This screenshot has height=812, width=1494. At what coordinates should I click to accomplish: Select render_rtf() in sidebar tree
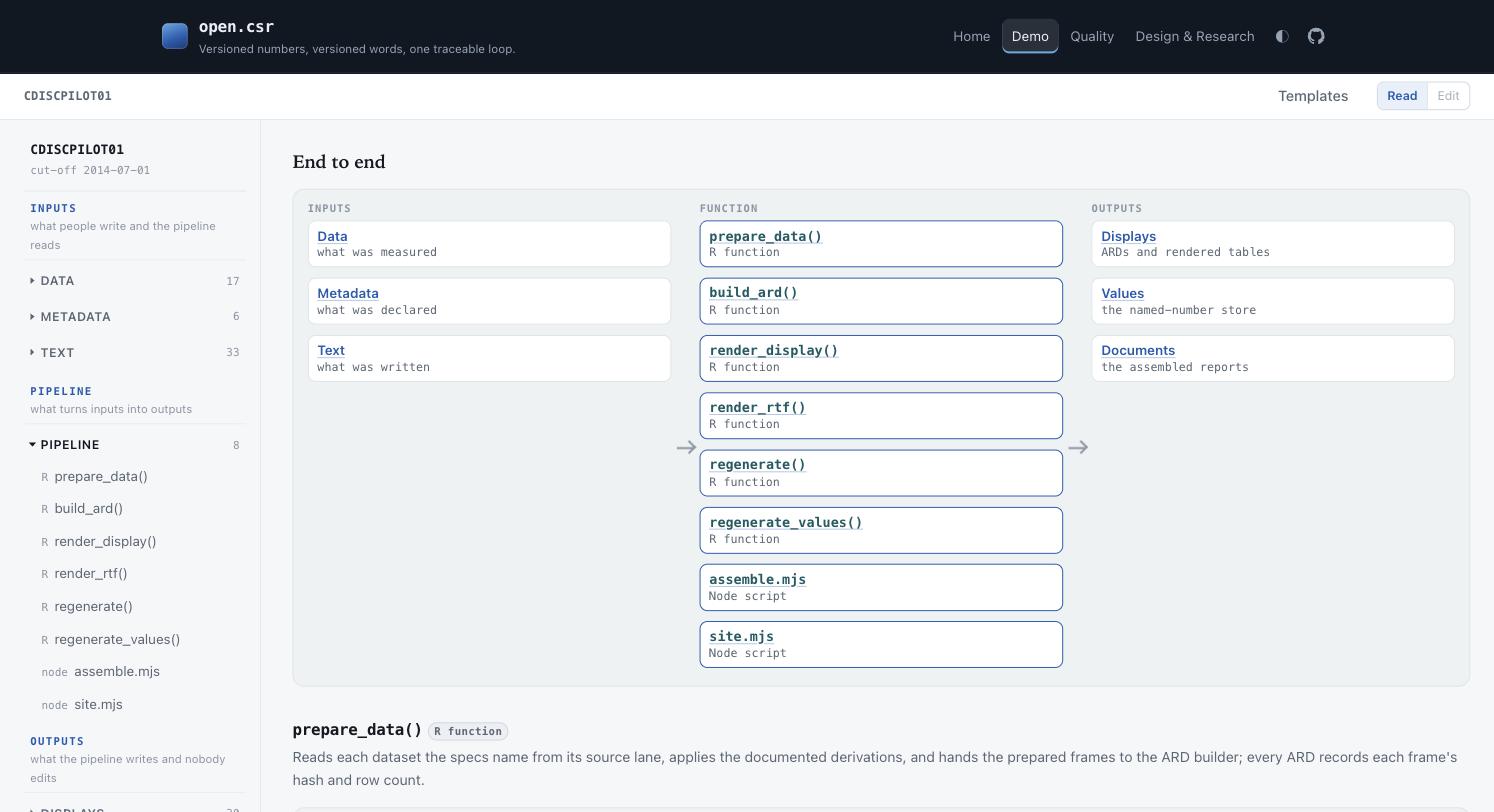pyautogui.click(x=91, y=574)
